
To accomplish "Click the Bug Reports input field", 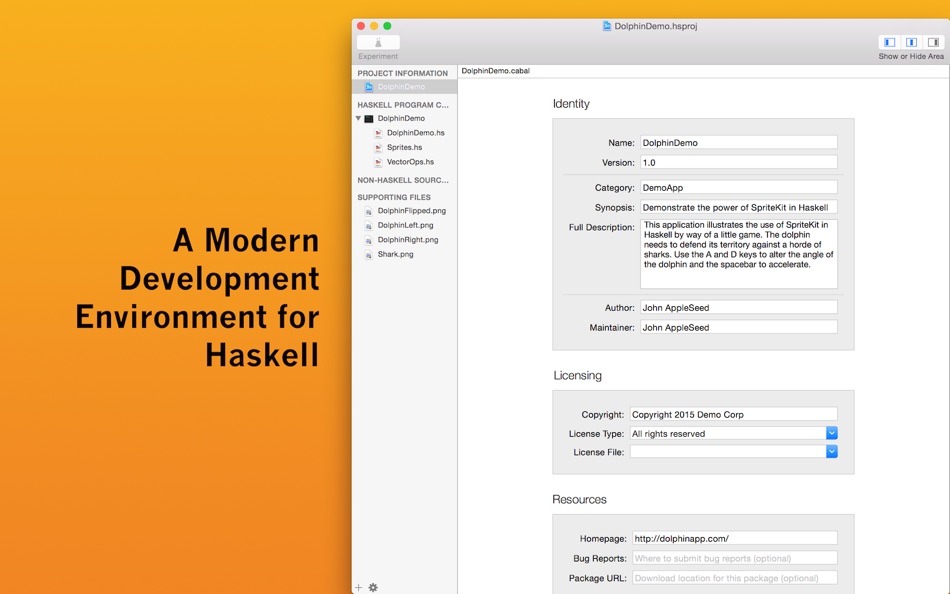I will [x=735, y=558].
